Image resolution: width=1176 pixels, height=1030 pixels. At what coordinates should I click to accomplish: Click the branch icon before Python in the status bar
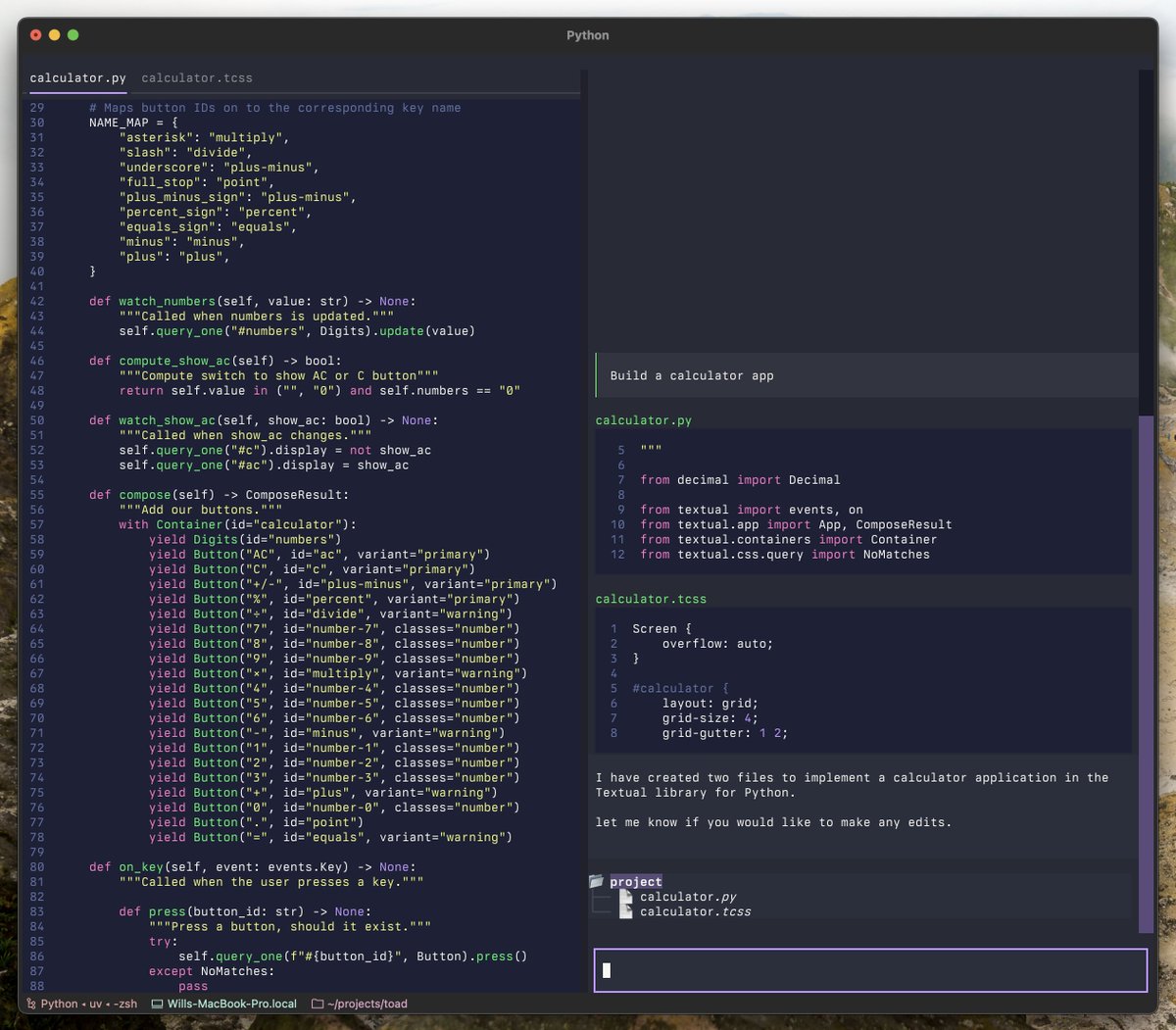(x=31, y=1004)
